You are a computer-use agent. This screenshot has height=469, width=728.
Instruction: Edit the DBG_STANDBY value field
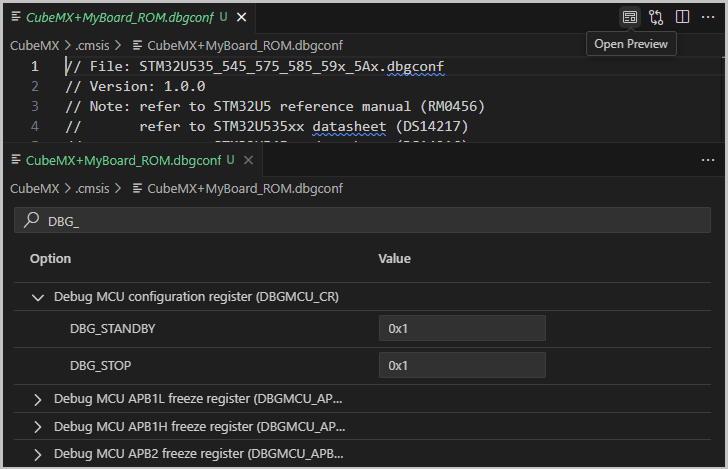[x=461, y=328]
